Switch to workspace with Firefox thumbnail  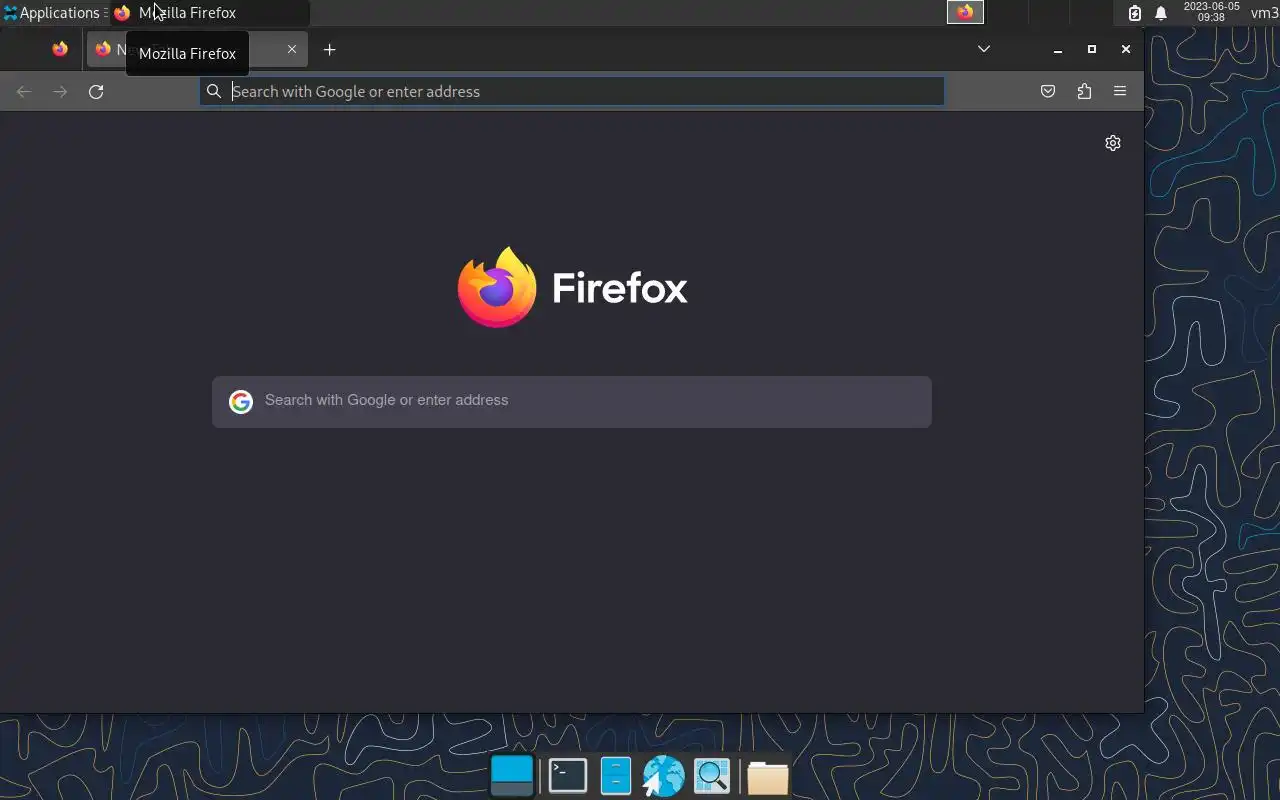[x=965, y=13]
